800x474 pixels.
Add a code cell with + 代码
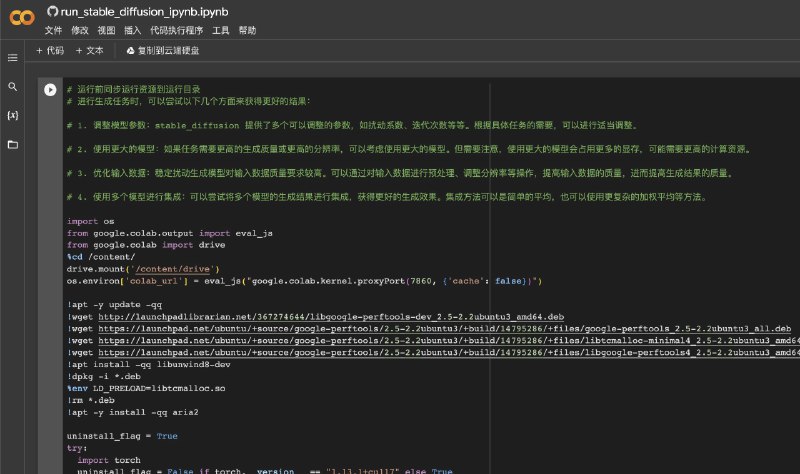(x=50, y=51)
